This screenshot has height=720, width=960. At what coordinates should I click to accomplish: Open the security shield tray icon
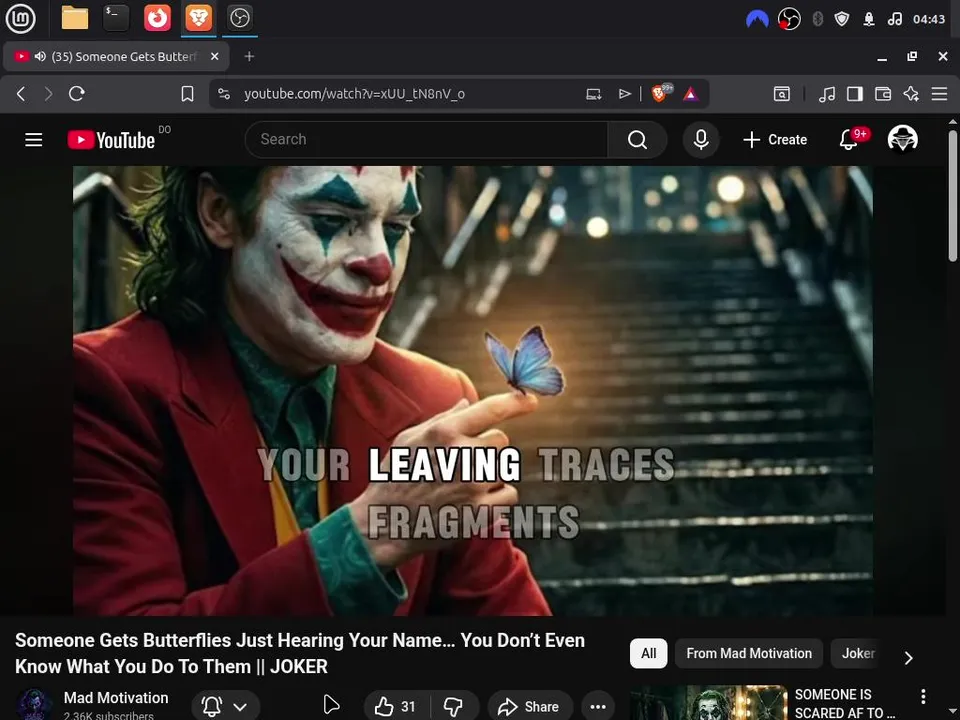pos(842,19)
